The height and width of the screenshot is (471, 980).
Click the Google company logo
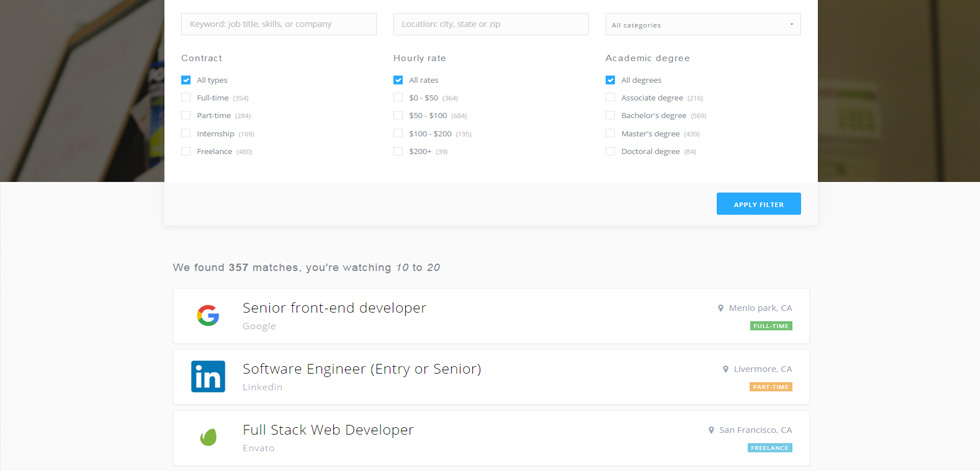[x=208, y=315]
